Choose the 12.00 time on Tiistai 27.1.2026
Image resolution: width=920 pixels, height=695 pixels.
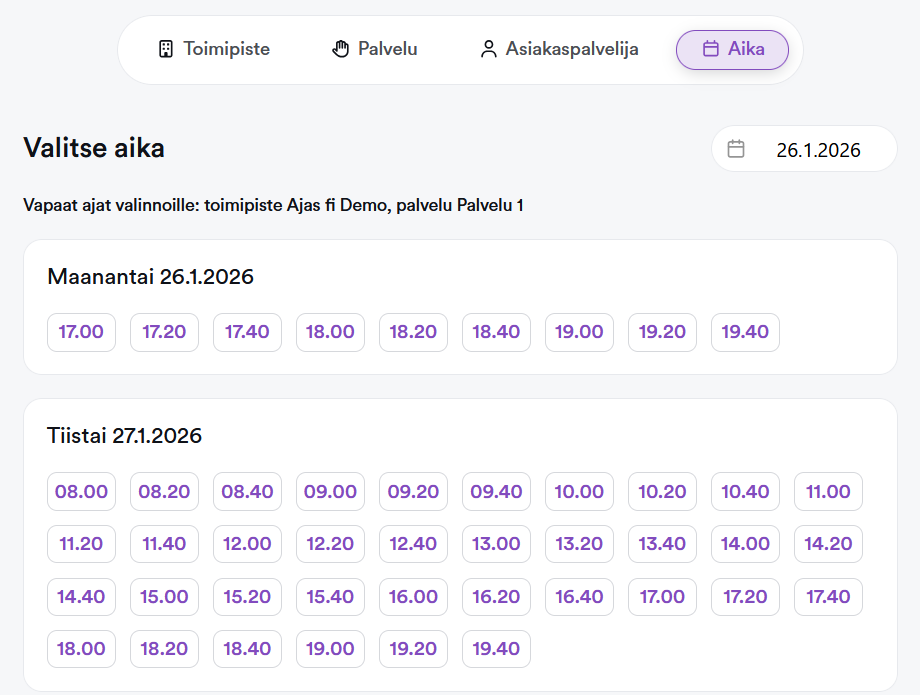[x=247, y=544]
